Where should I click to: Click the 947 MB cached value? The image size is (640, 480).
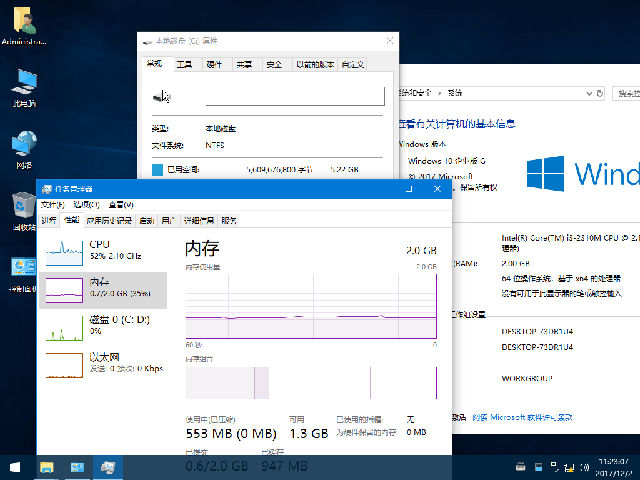(x=284, y=466)
